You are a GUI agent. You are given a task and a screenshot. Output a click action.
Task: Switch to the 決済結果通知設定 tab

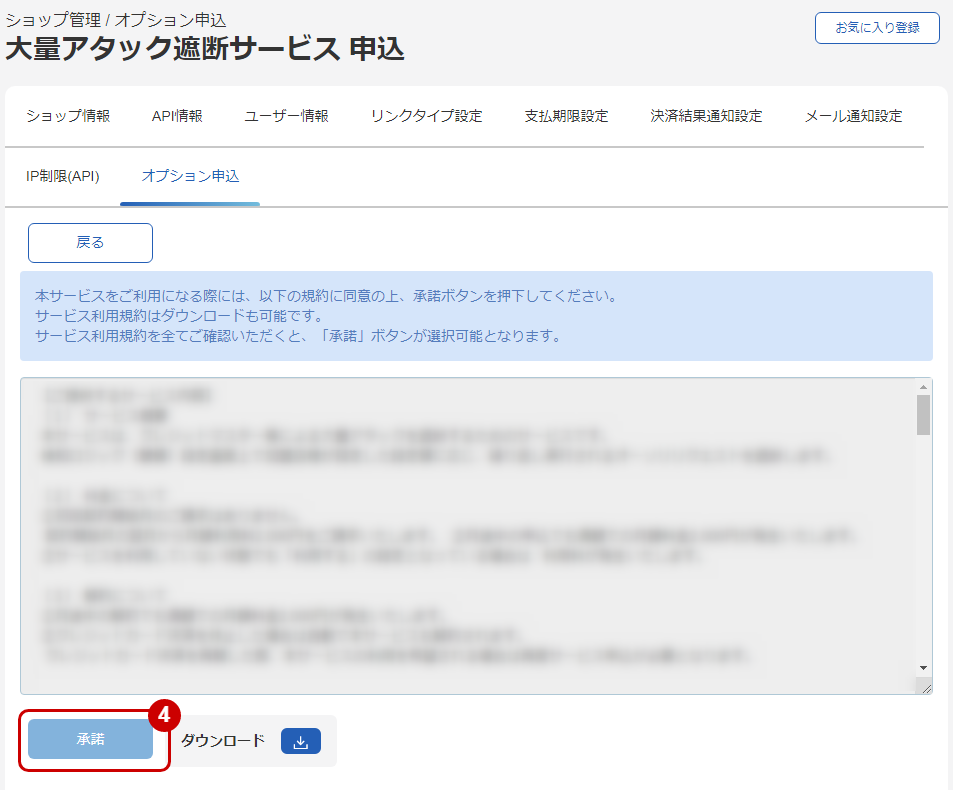click(703, 115)
